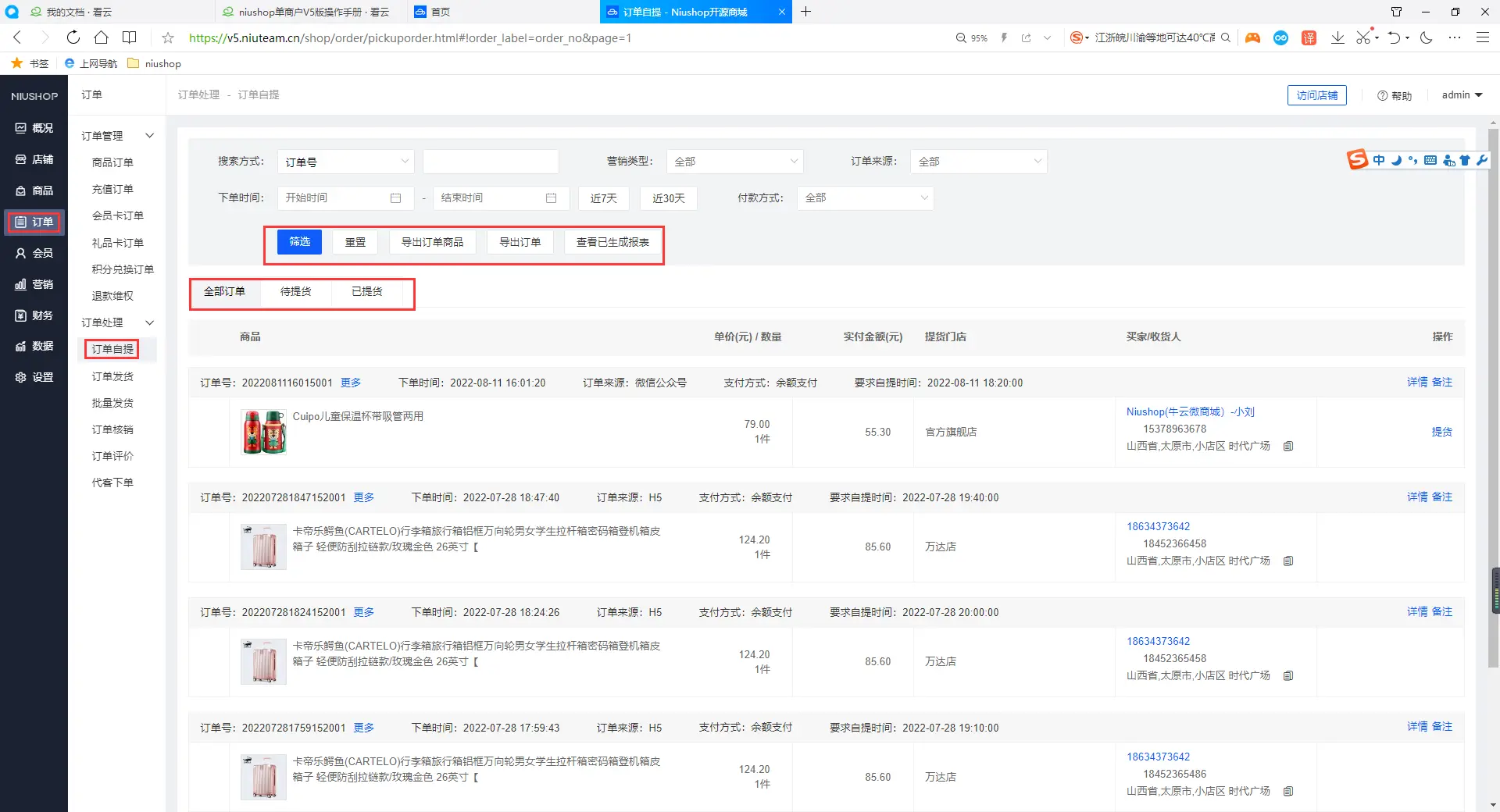This screenshot has height=812, width=1500.
Task: Bookmark page with star icon
Action: point(168,37)
